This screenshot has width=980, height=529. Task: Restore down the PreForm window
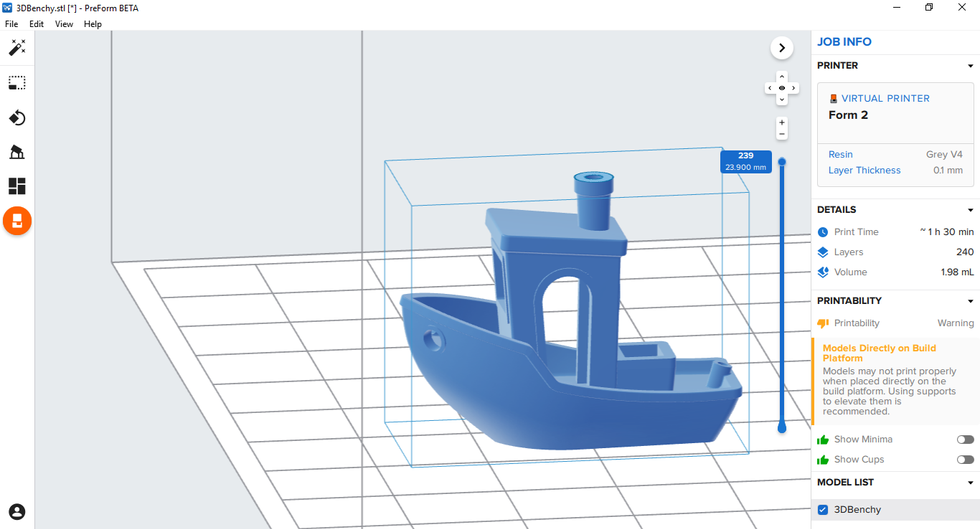pyautogui.click(x=929, y=8)
